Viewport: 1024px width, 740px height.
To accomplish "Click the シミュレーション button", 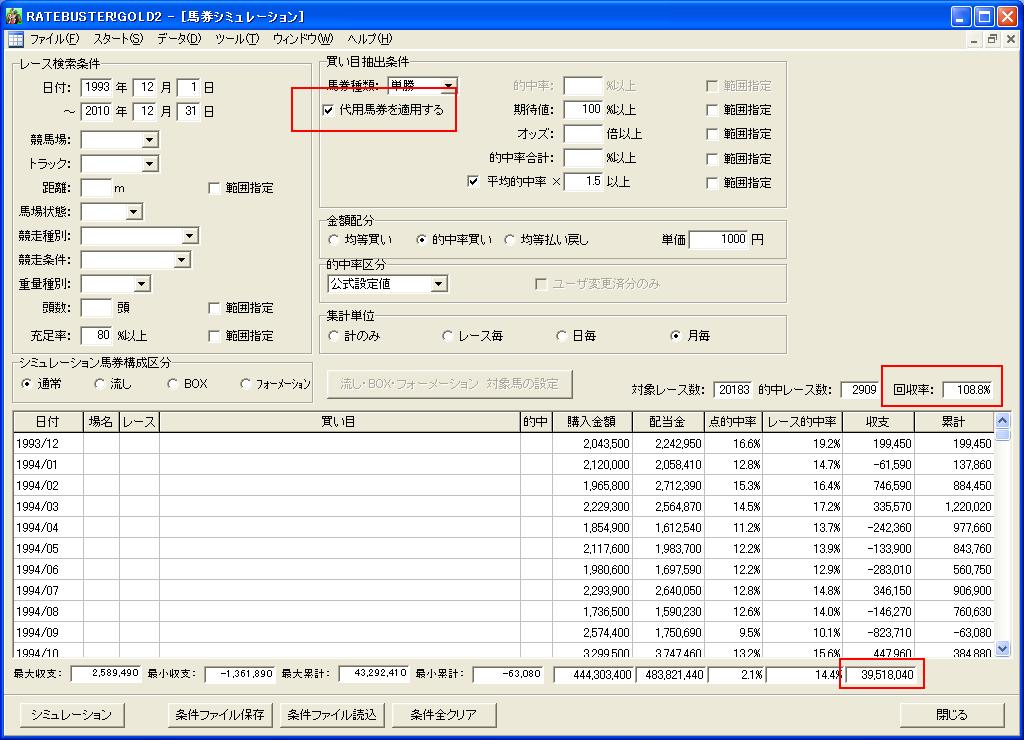I will coord(72,715).
